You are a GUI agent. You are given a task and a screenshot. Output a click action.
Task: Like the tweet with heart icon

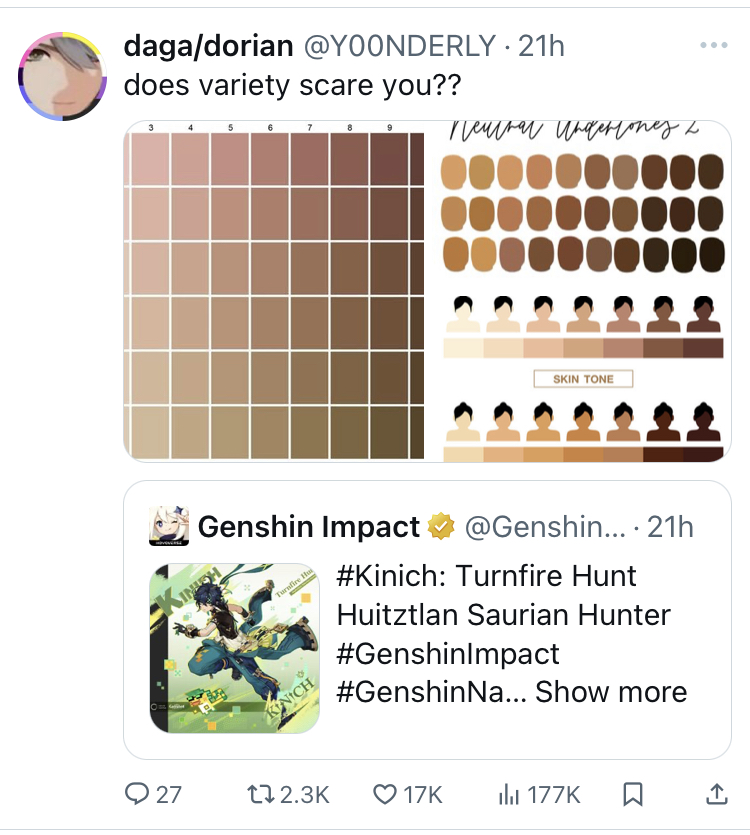click(385, 794)
